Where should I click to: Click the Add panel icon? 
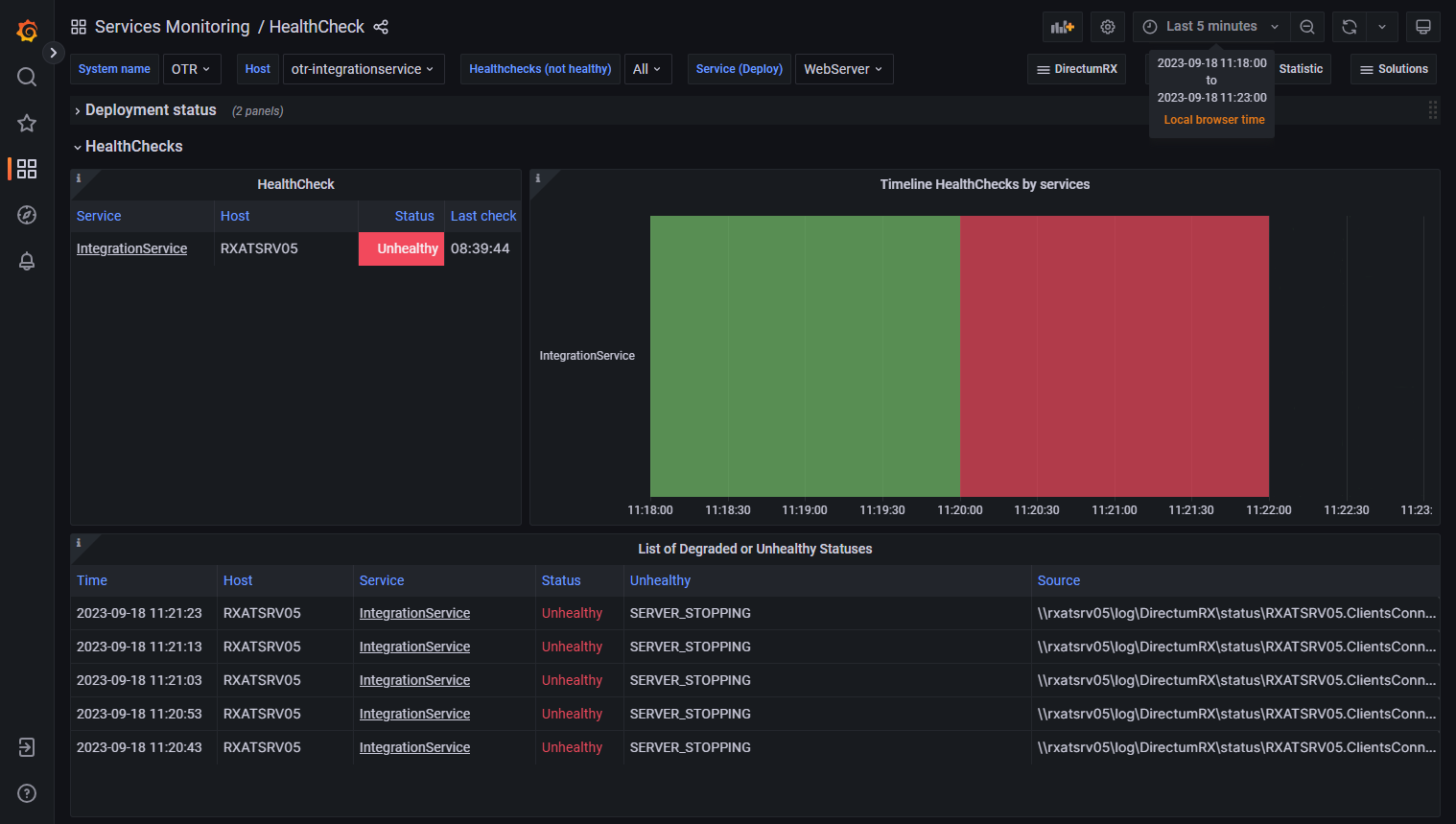point(1062,27)
